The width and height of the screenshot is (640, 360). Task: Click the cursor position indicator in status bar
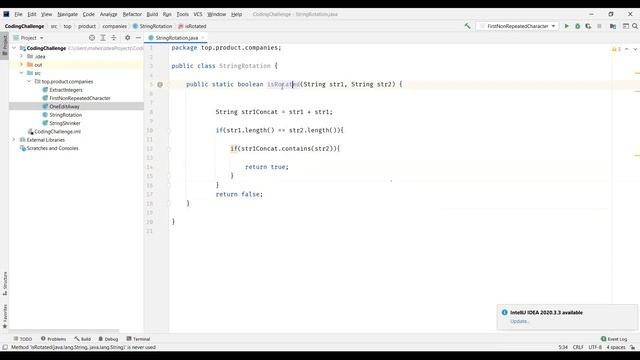click(x=563, y=347)
